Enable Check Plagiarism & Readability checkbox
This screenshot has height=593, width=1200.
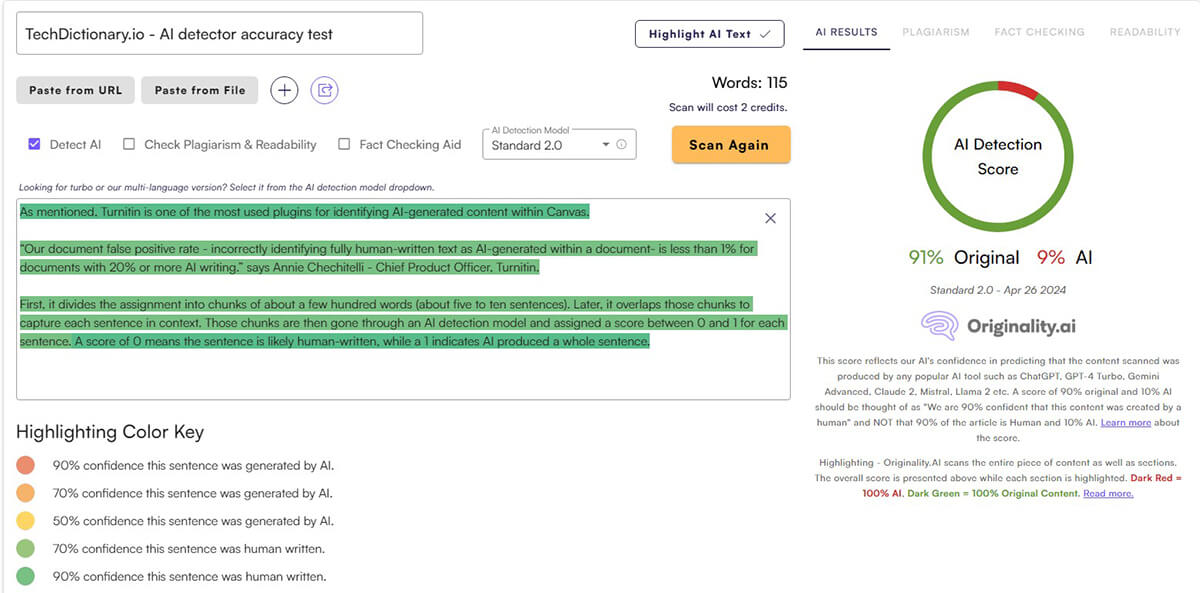129,144
